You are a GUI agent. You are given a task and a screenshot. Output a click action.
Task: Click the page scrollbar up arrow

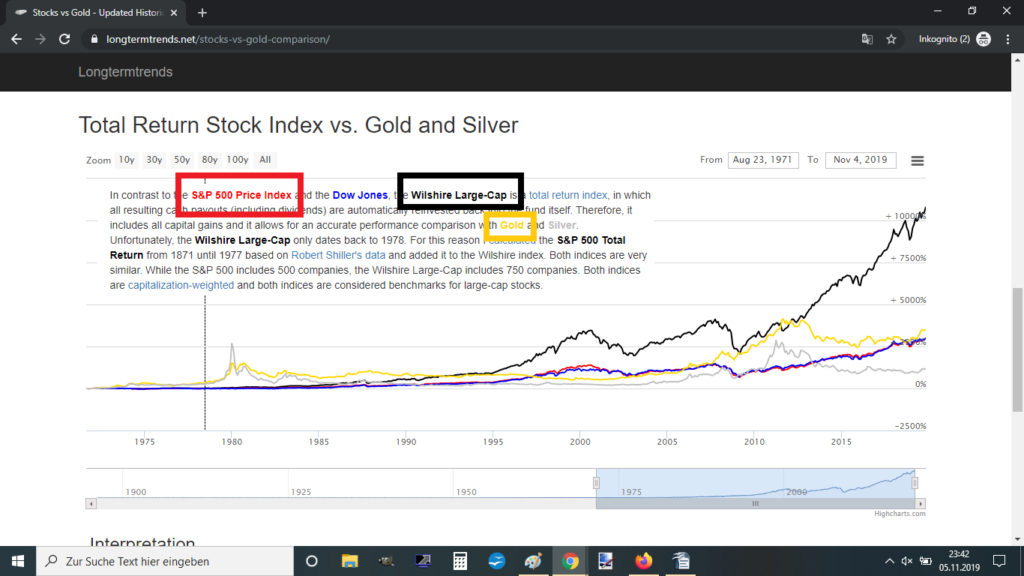pyautogui.click(x=1017, y=60)
